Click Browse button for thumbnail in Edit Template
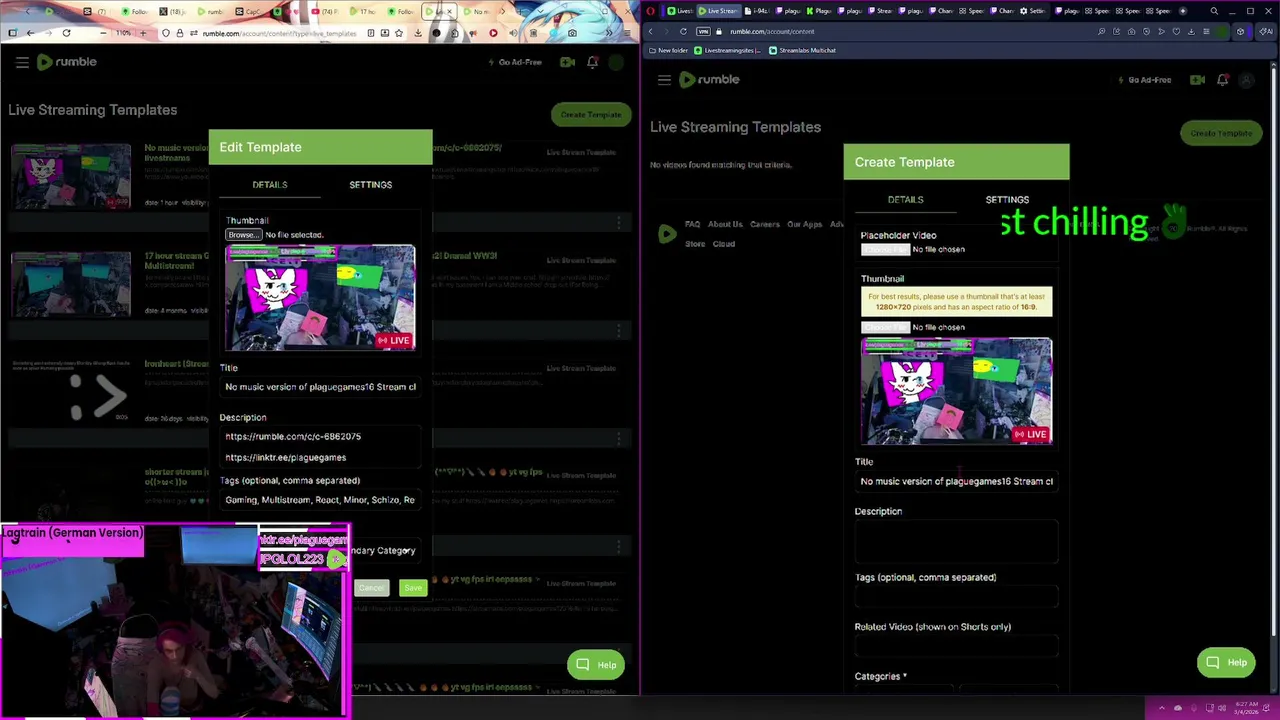The height and width of the screenshot is (720, 1280). (x=243, y=235)
